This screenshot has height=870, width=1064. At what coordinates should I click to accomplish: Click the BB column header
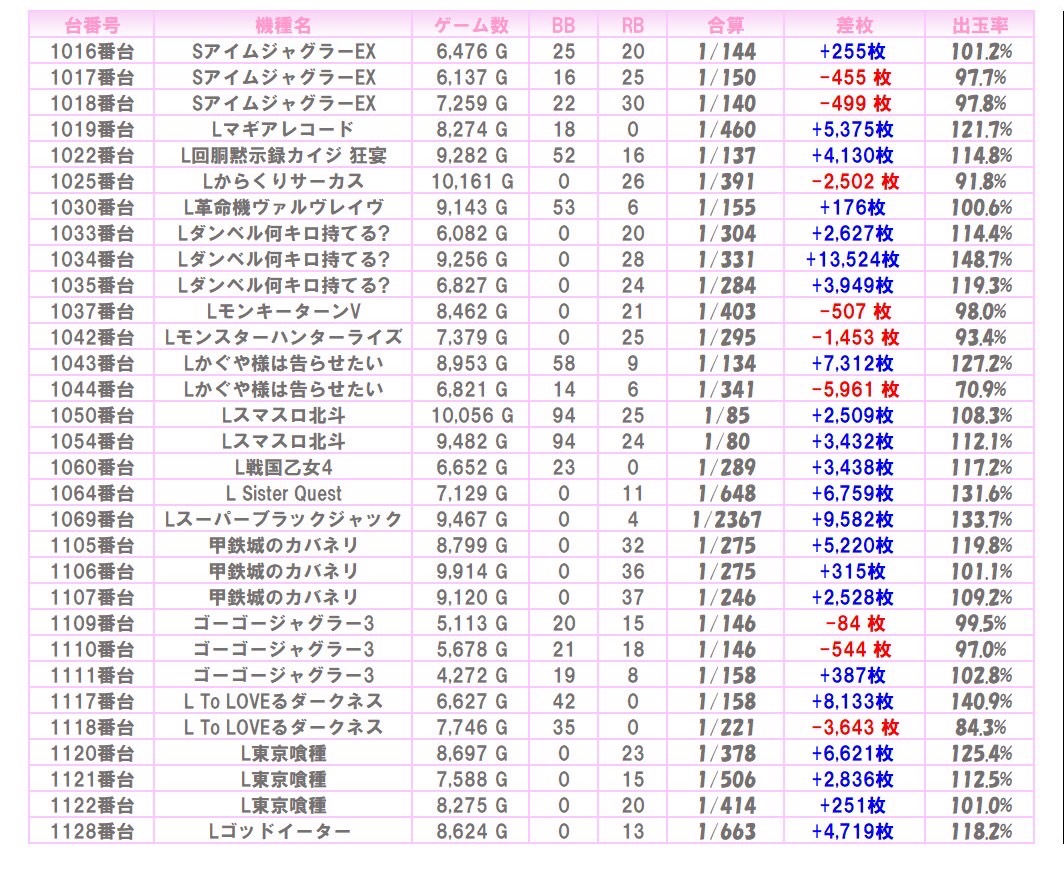click(564, 26)
